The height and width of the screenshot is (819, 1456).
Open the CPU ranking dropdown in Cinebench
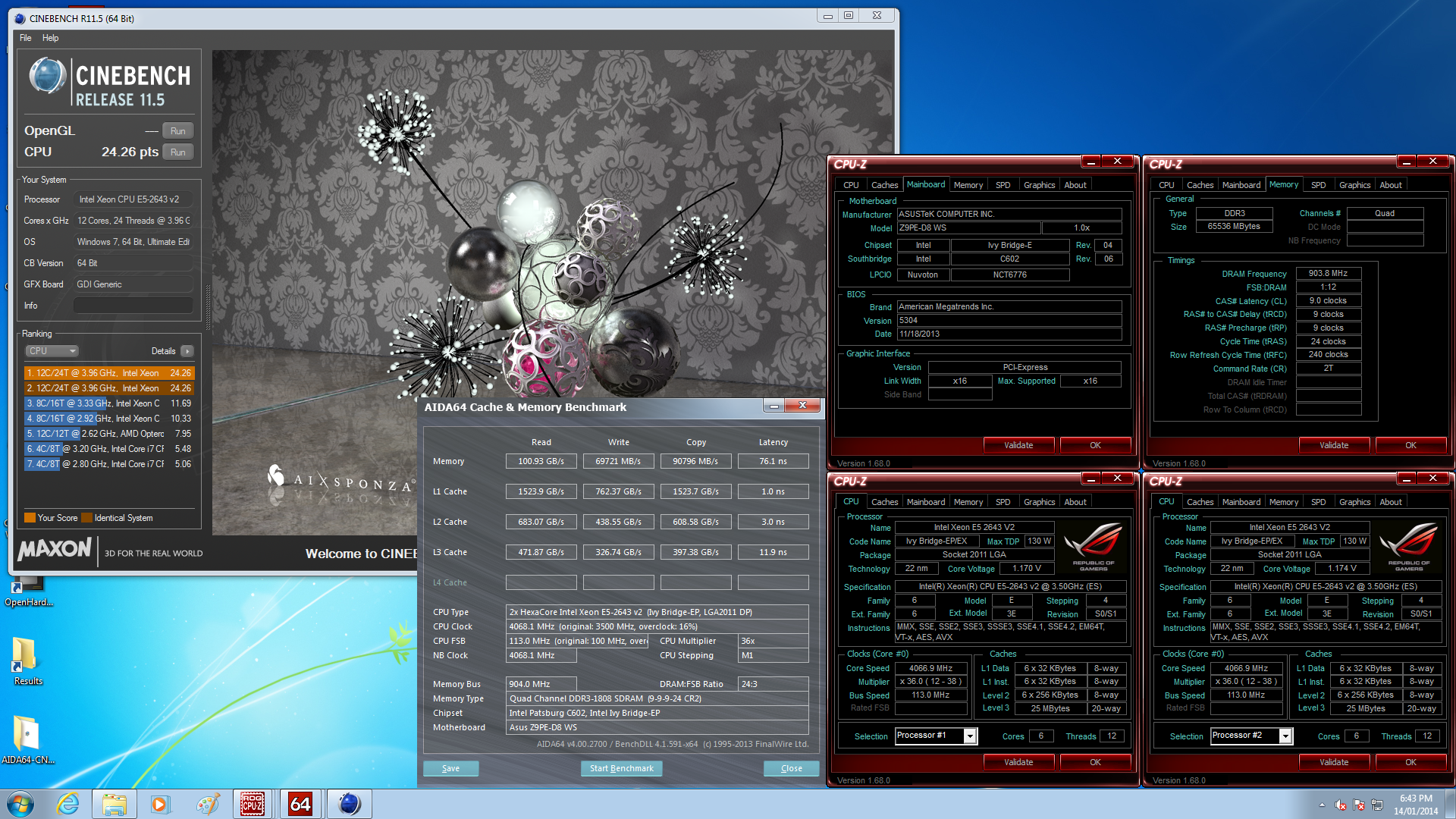pyautogui.click(x=52, y=351)
